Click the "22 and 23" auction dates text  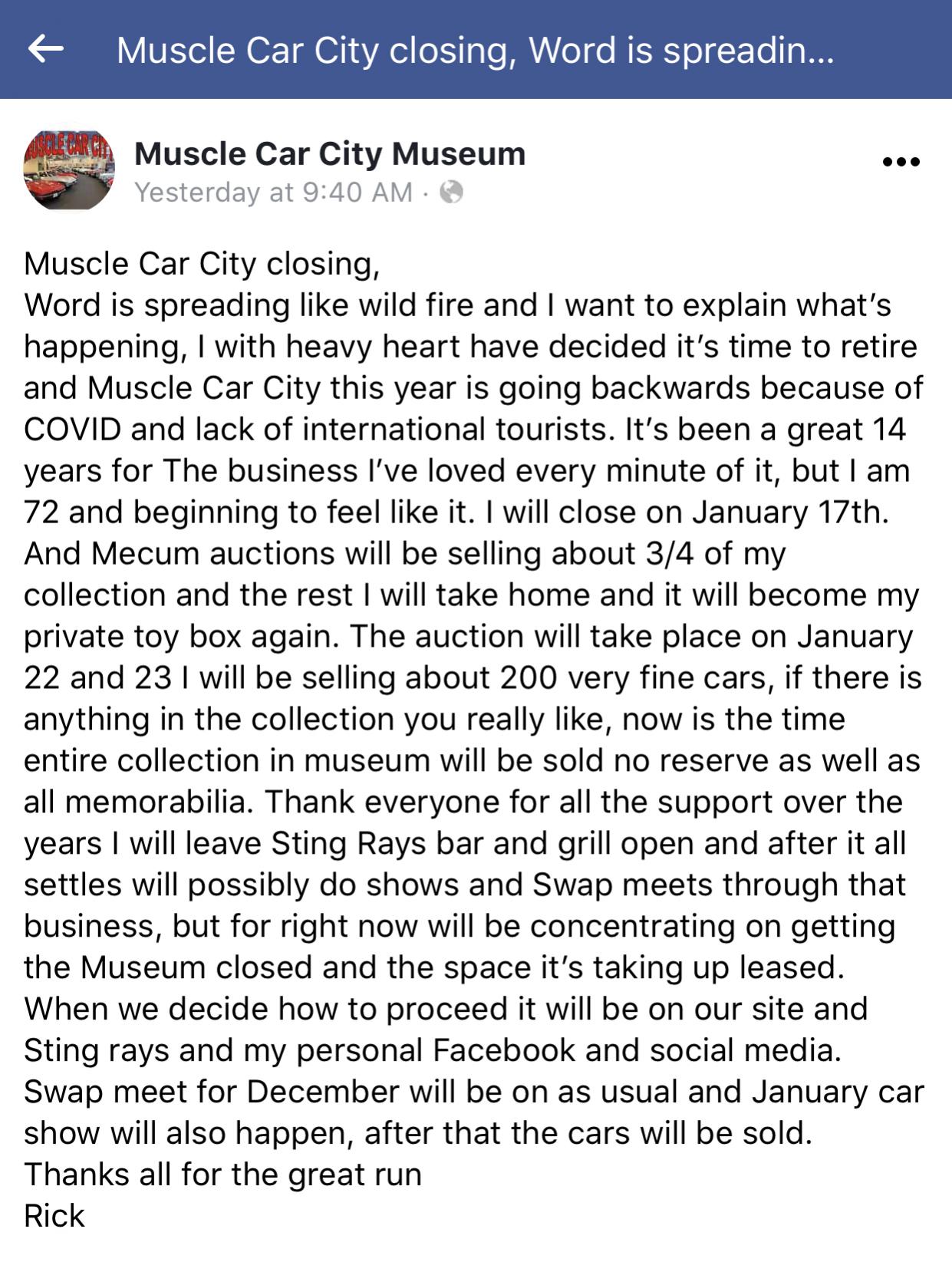[x=97, y=677]
